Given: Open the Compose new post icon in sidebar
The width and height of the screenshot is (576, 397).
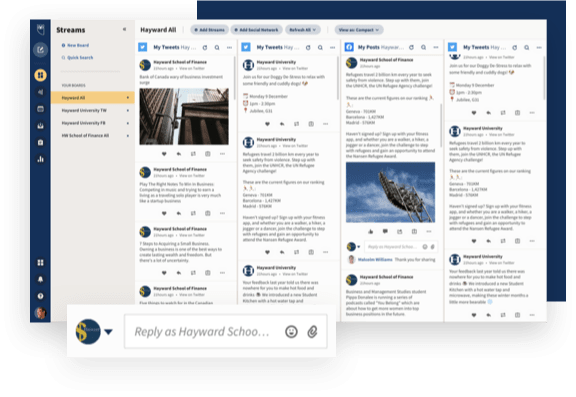Looking at the screenshot, I should click(40, 50).
